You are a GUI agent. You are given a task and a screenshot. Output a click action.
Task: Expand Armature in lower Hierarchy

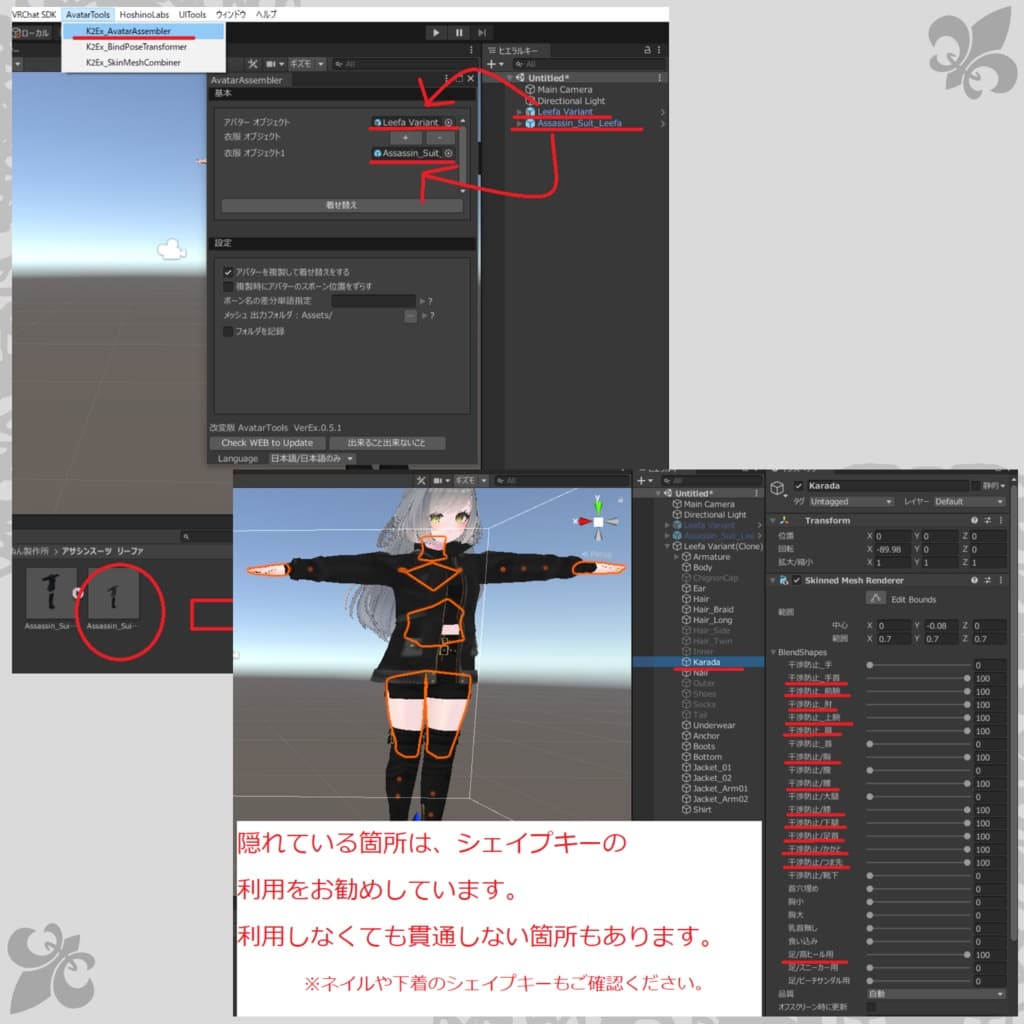pyautogui.click(x=677, y=557)
